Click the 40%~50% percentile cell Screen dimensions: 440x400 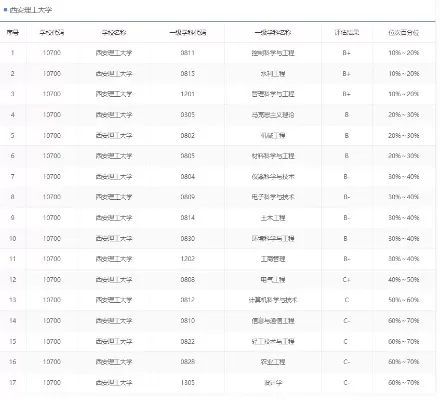[x=404, y=279]
